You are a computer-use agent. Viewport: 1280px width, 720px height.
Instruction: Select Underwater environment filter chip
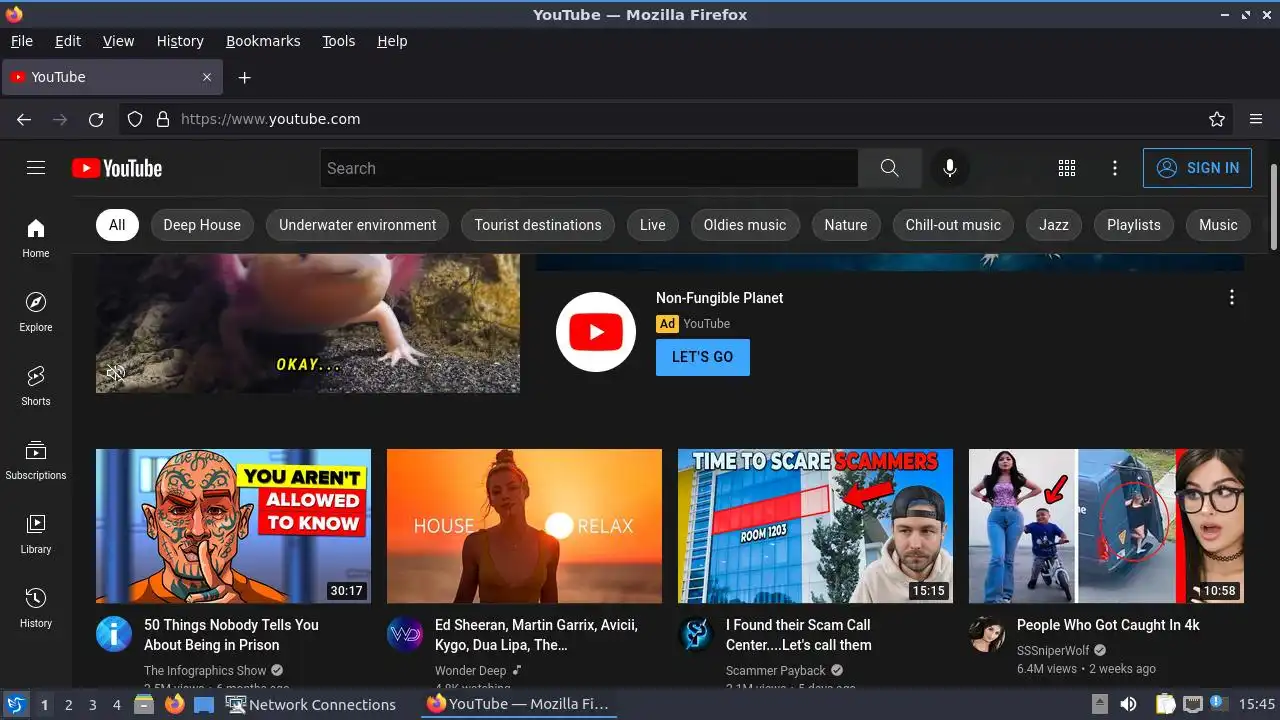(x=358, y=225)
